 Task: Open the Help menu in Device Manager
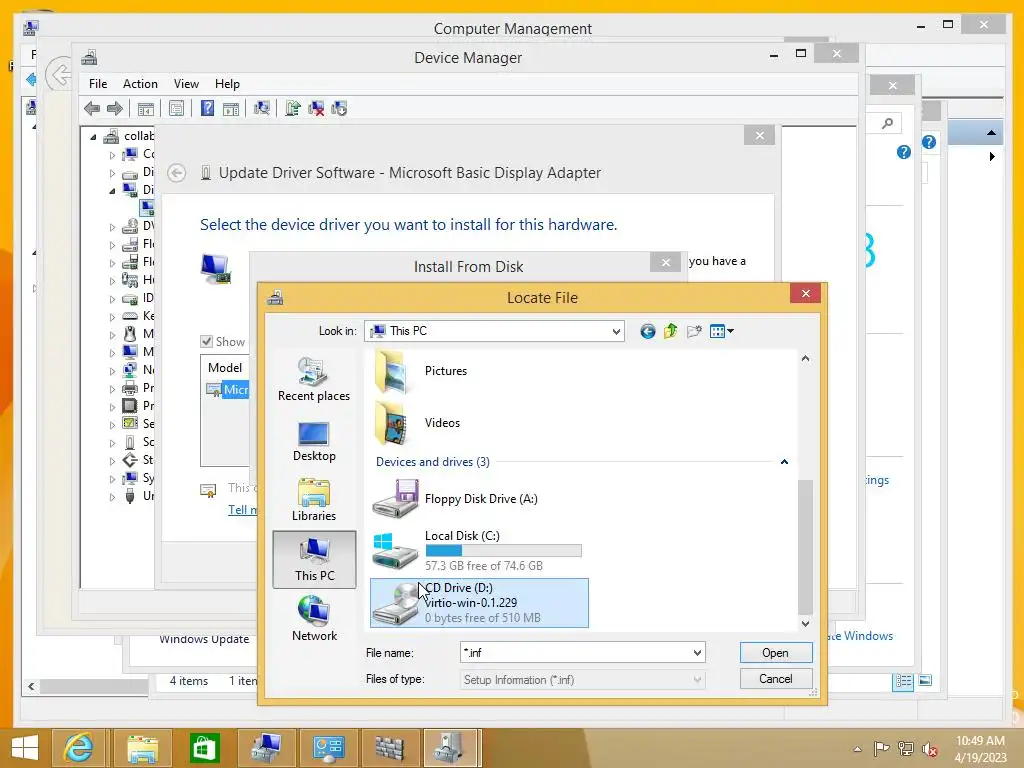pos(227,84)
